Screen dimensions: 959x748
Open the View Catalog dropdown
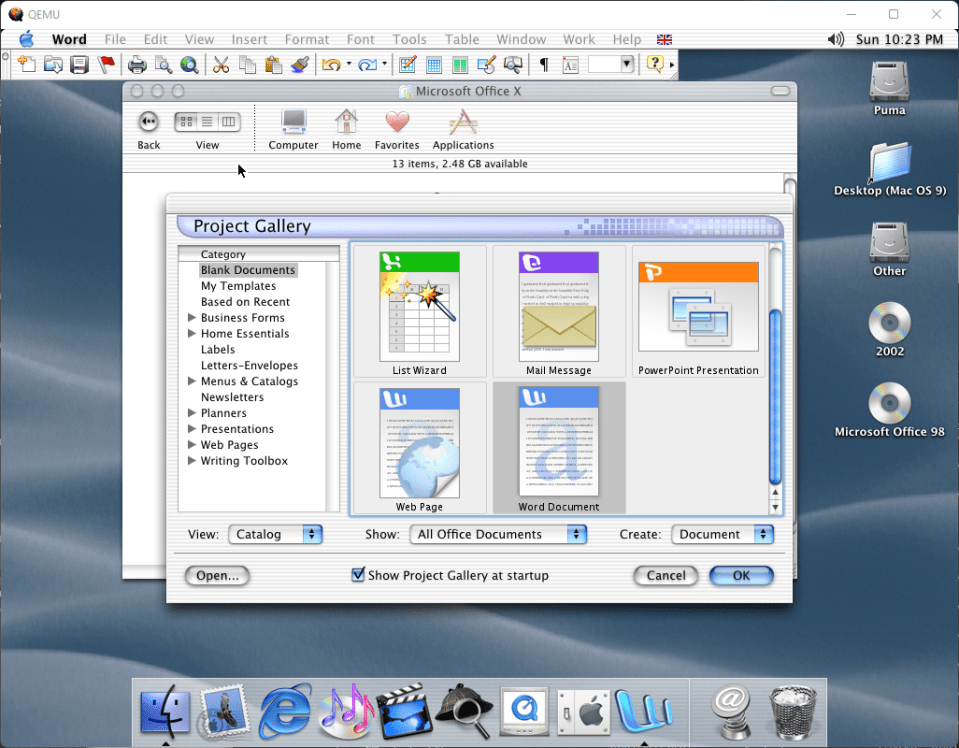(275, 534)
